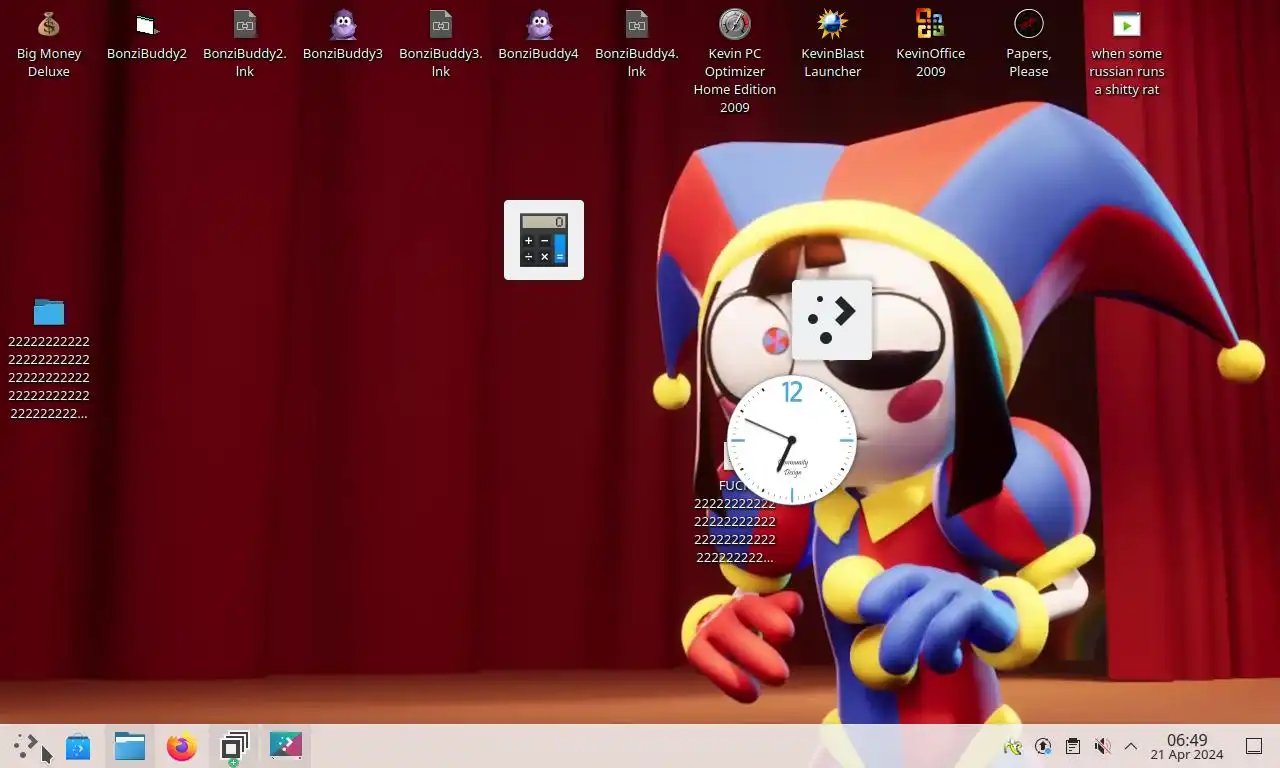Select the BonziBuddy3 purple gorilla icon
The height and width of the screenshot is (768, 1280).
click(x=343, y=25)
